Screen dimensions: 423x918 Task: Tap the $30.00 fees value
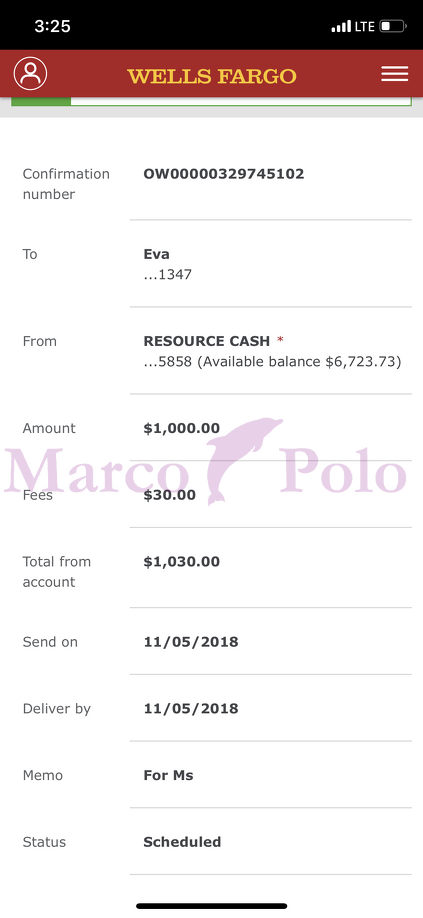point(170,495)
